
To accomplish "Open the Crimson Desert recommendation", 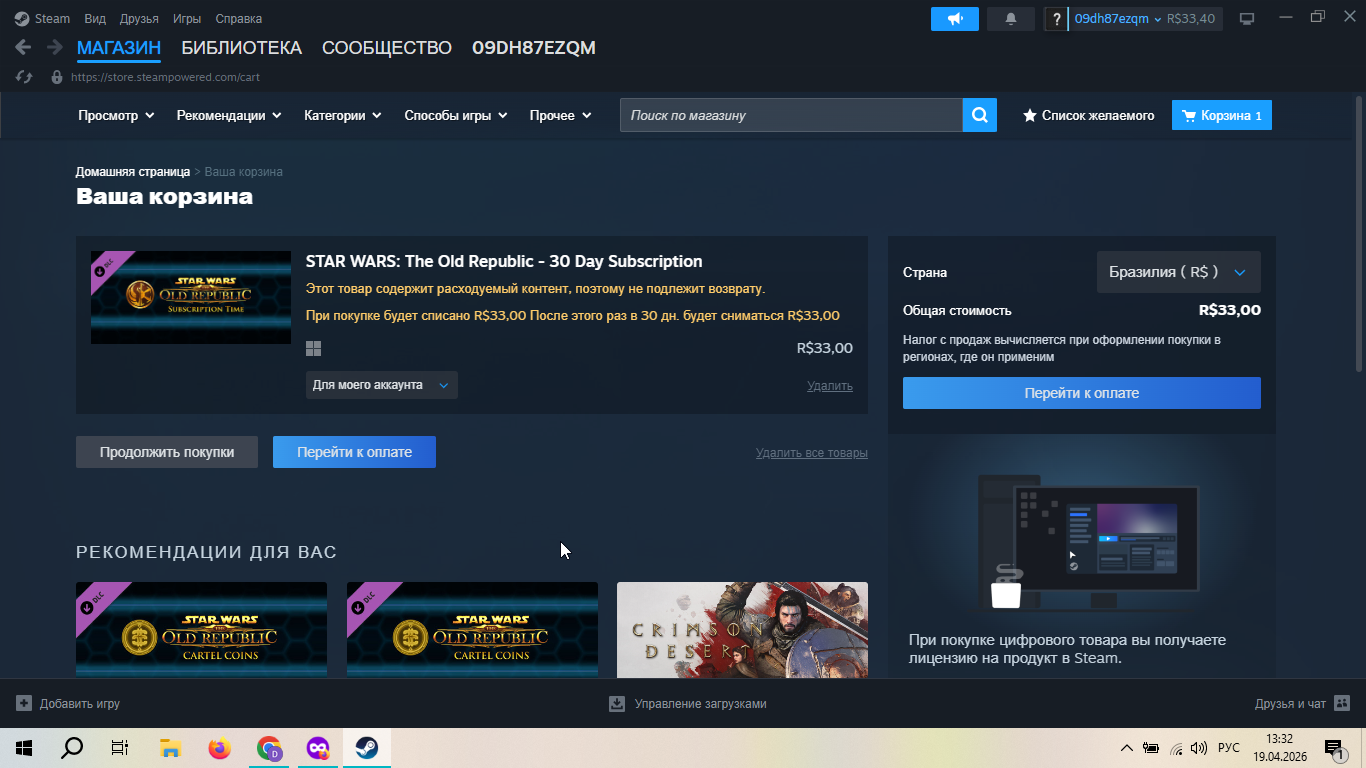I will [x=742, y=630].
